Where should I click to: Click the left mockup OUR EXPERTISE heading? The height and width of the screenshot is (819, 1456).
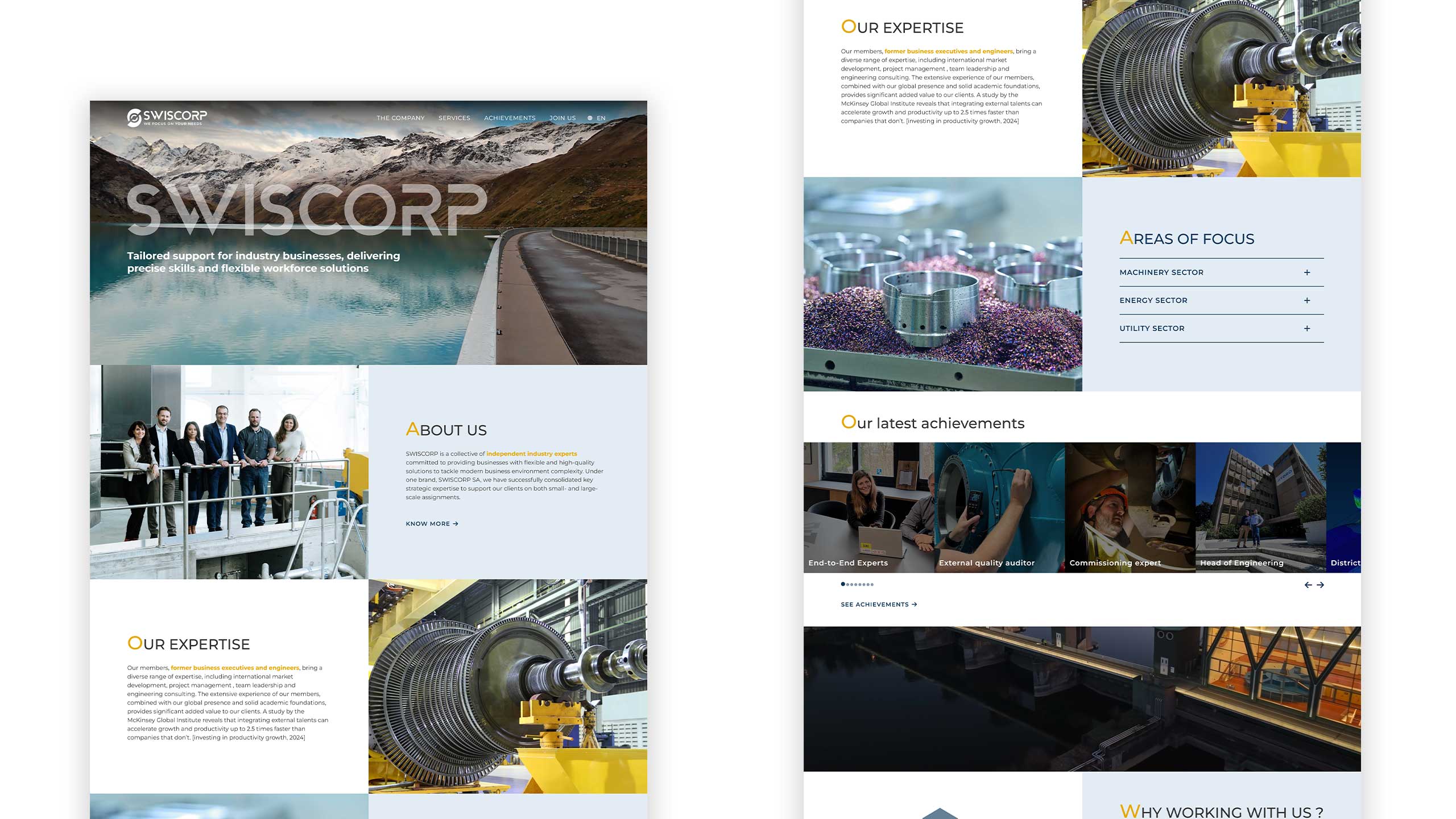(x=188, y=644)
